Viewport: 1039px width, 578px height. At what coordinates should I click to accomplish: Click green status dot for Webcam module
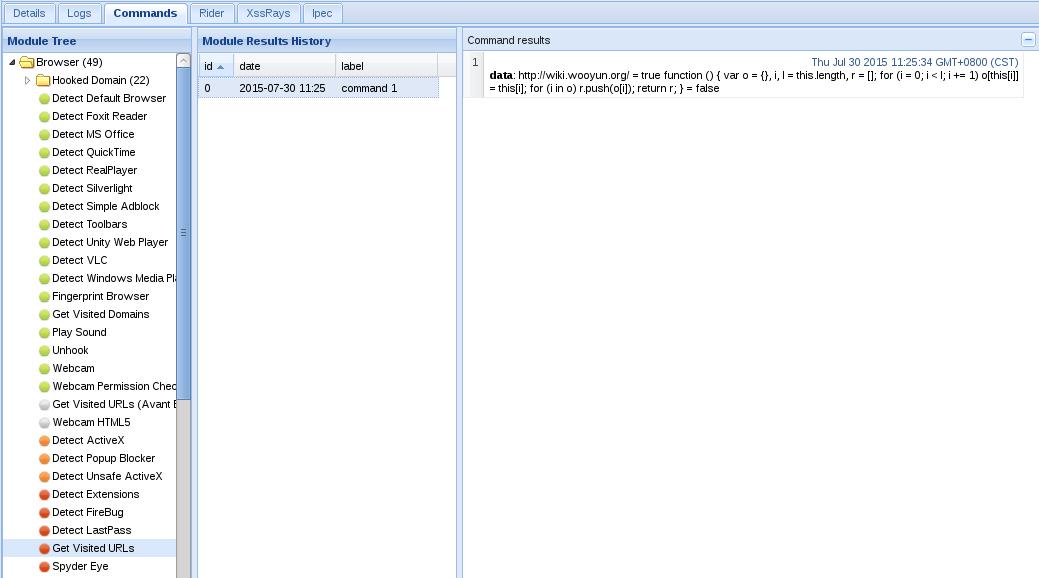pos(44,369)
